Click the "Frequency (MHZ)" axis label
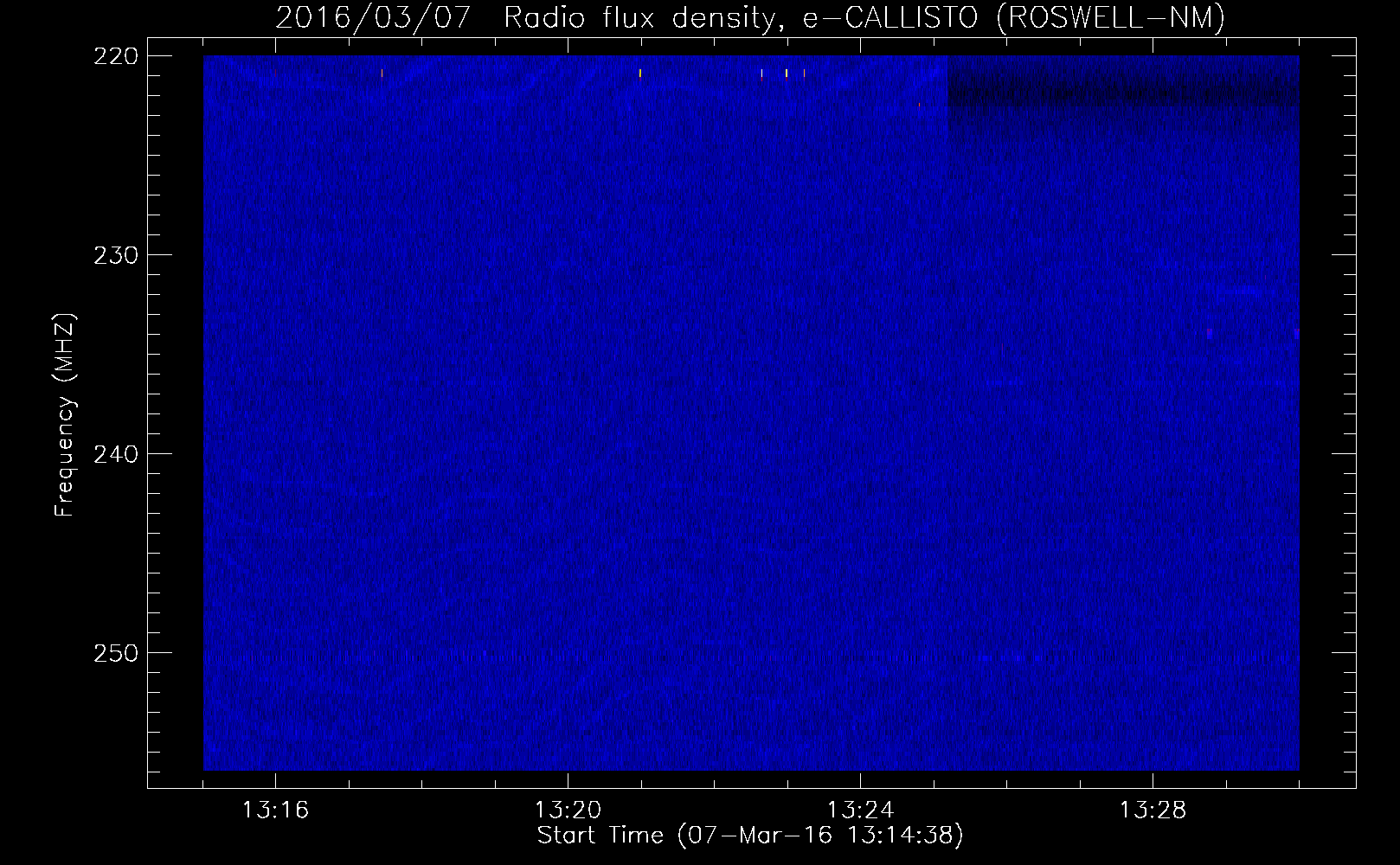Viewport: 1400px width, 865px height. pyautogui.click(x=65, y=415)
